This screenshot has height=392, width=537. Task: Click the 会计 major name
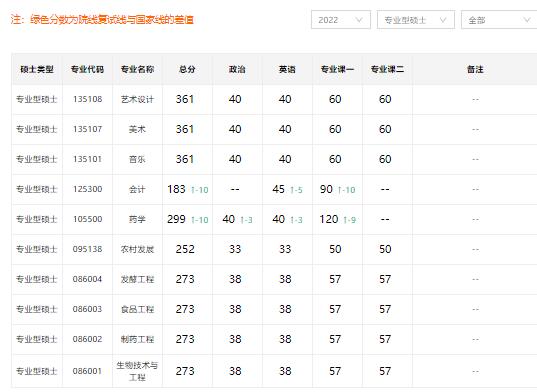pos(137,189)
